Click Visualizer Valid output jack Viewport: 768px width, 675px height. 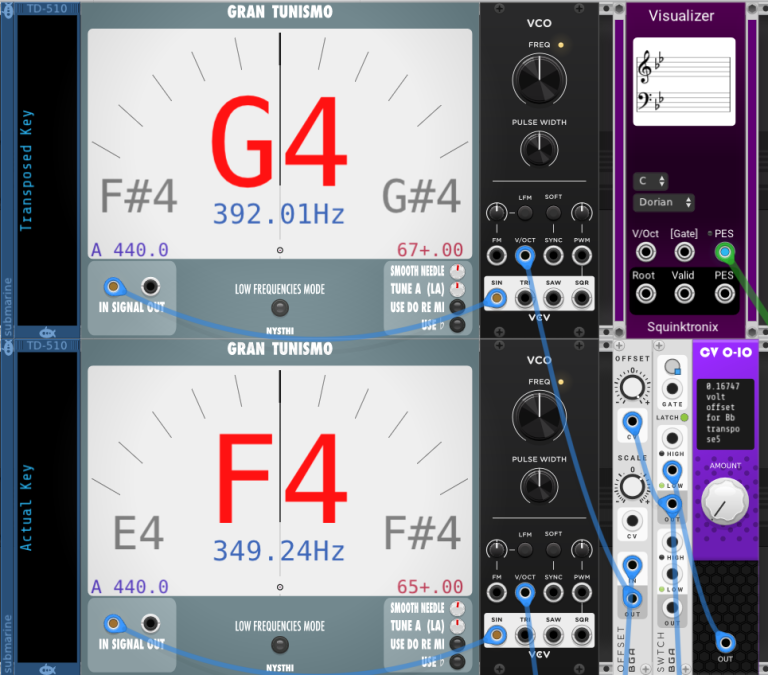pyautogui.click(x=684, y=294)
